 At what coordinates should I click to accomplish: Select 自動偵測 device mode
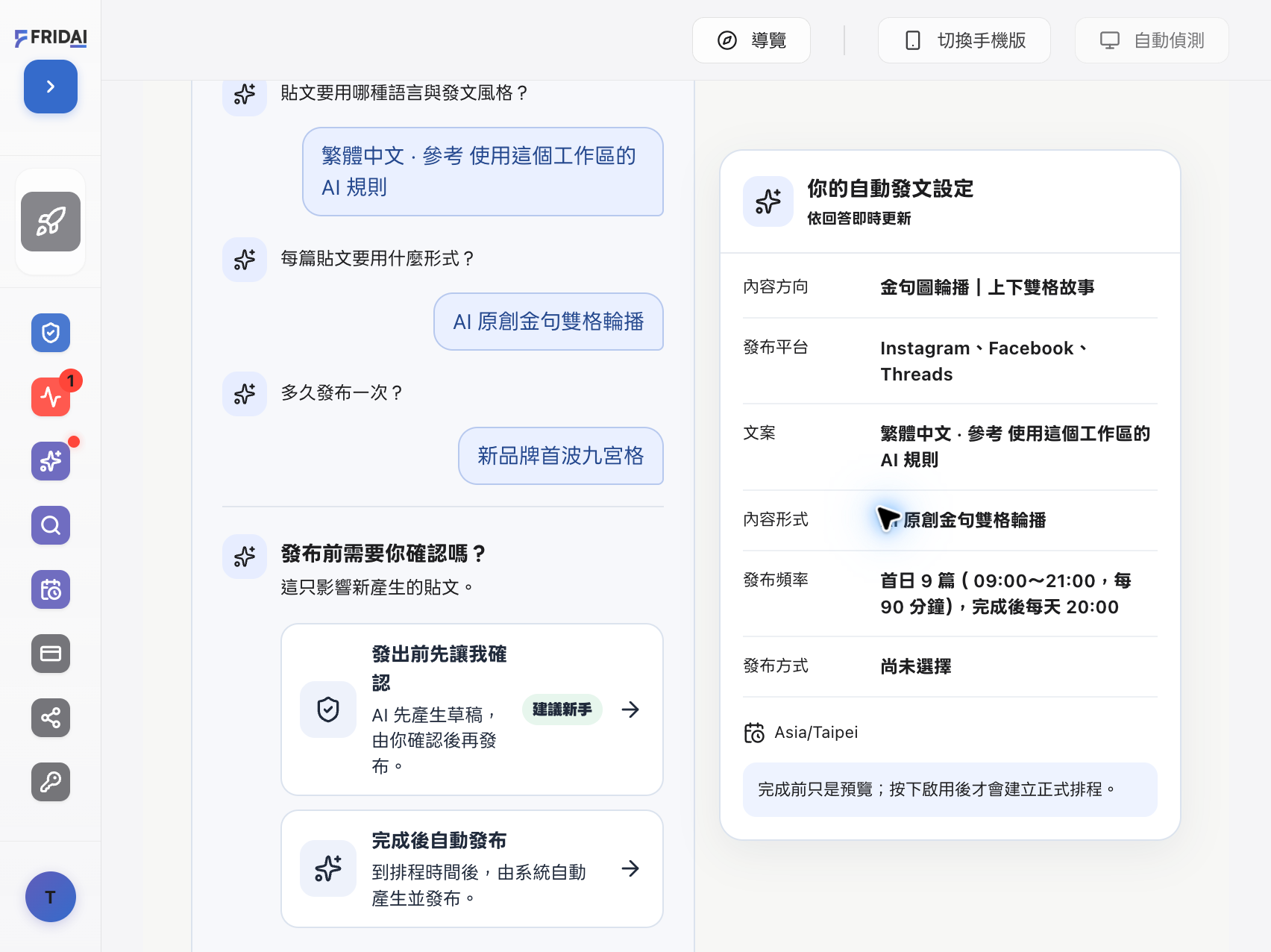coord(1152,40)
